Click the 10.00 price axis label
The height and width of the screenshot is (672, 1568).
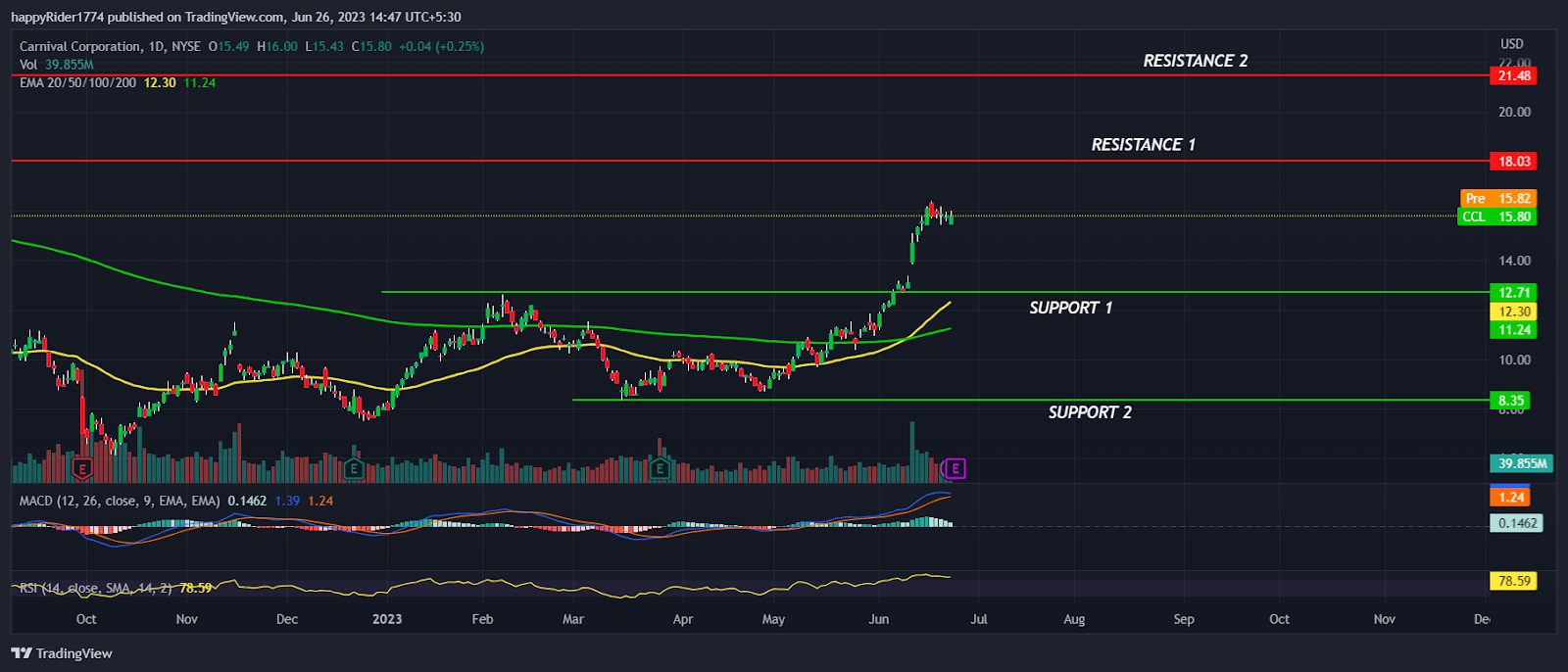tap(1514, 360)
